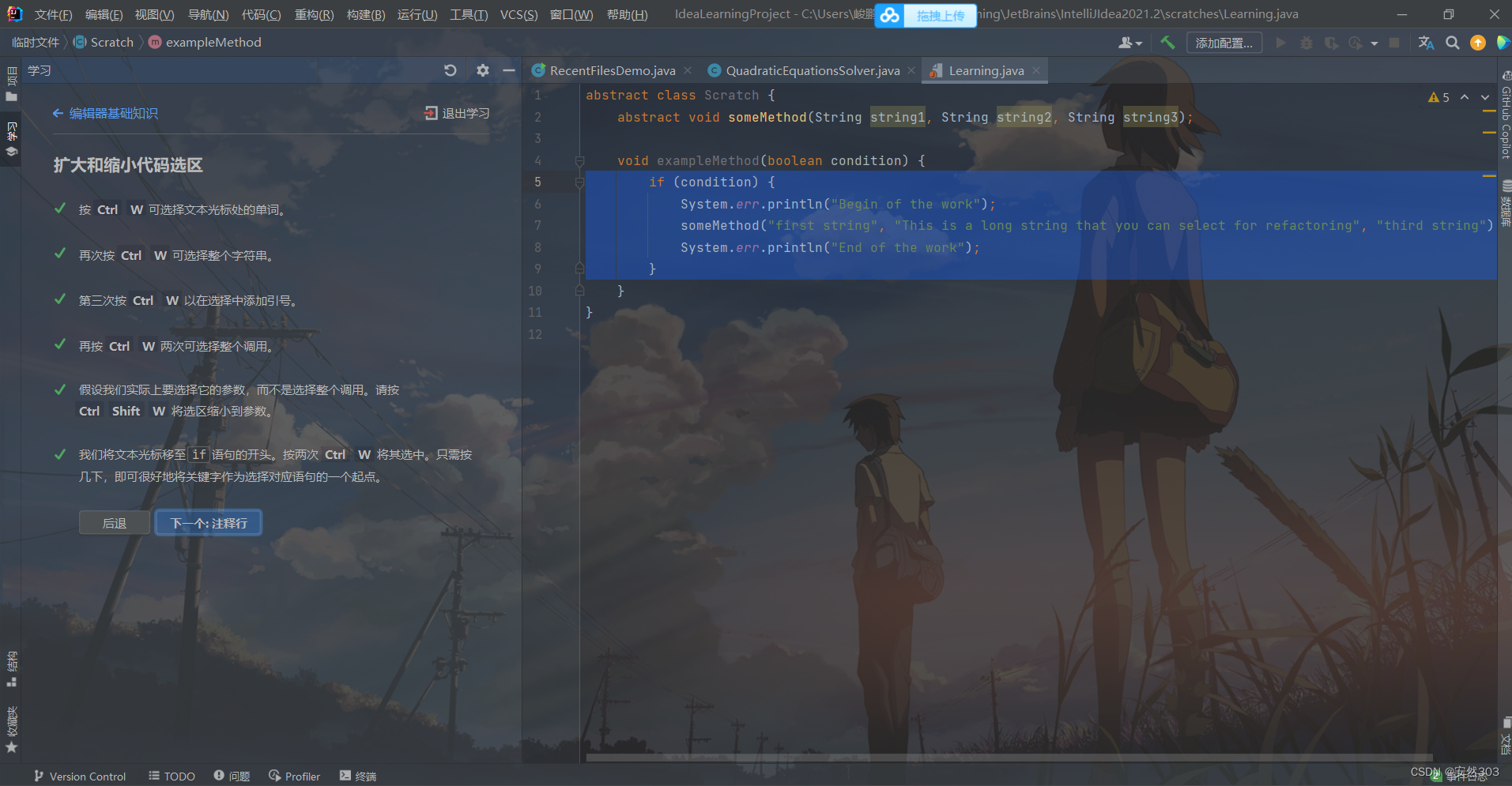This screenshot has width=1512, height=786.
Task: Go to next highlighted error arrow
Action: 1485,97
